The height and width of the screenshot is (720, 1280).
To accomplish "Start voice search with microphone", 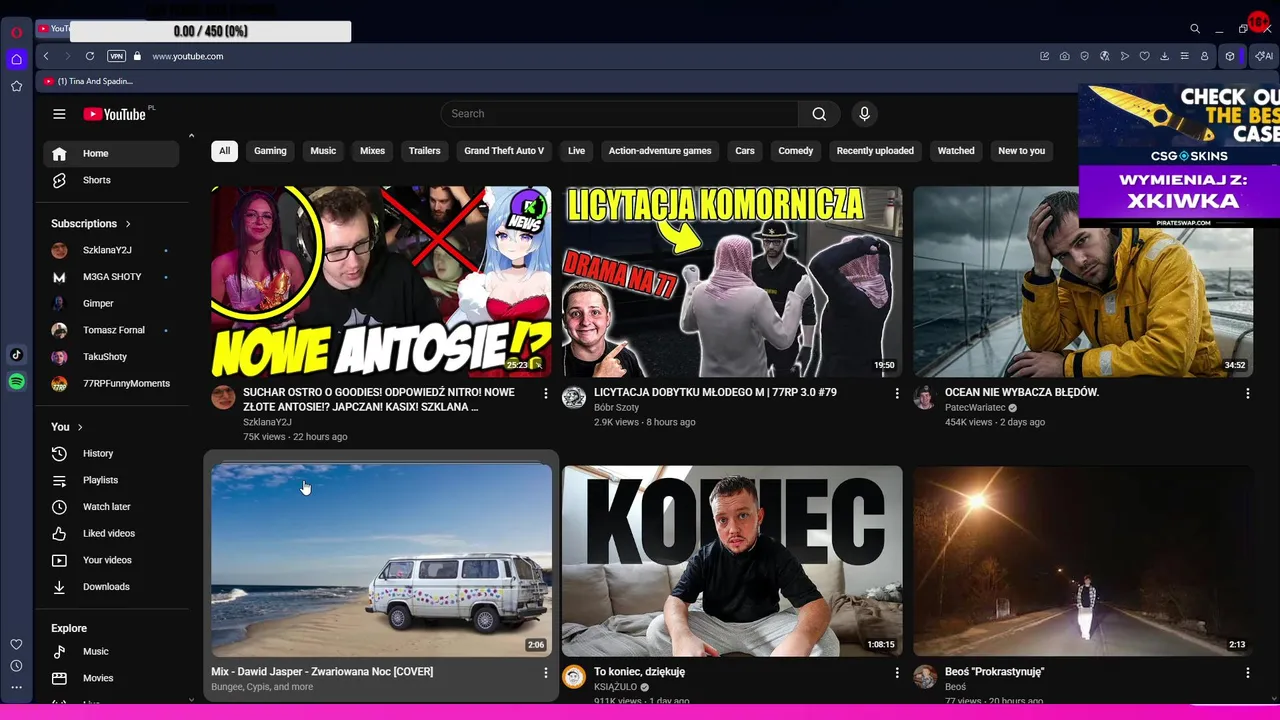I will point(865,114).
